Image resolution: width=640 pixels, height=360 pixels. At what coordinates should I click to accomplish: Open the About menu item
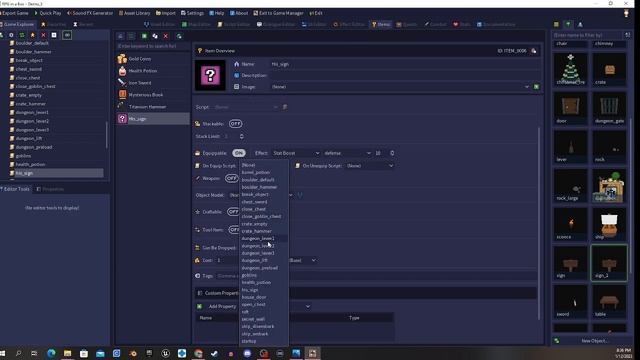pyautogui.click(x=239, y=13)
